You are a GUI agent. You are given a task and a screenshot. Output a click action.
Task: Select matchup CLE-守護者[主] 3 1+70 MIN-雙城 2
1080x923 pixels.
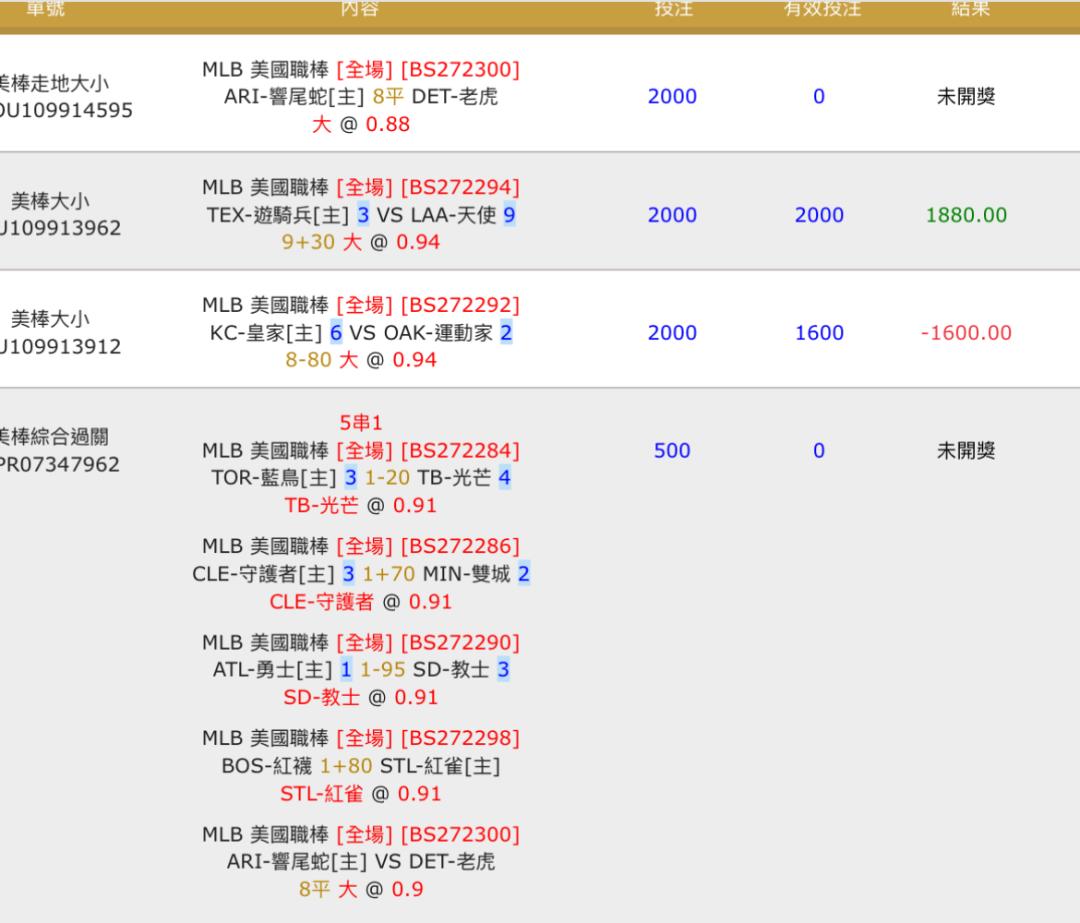tap(361, 574)
